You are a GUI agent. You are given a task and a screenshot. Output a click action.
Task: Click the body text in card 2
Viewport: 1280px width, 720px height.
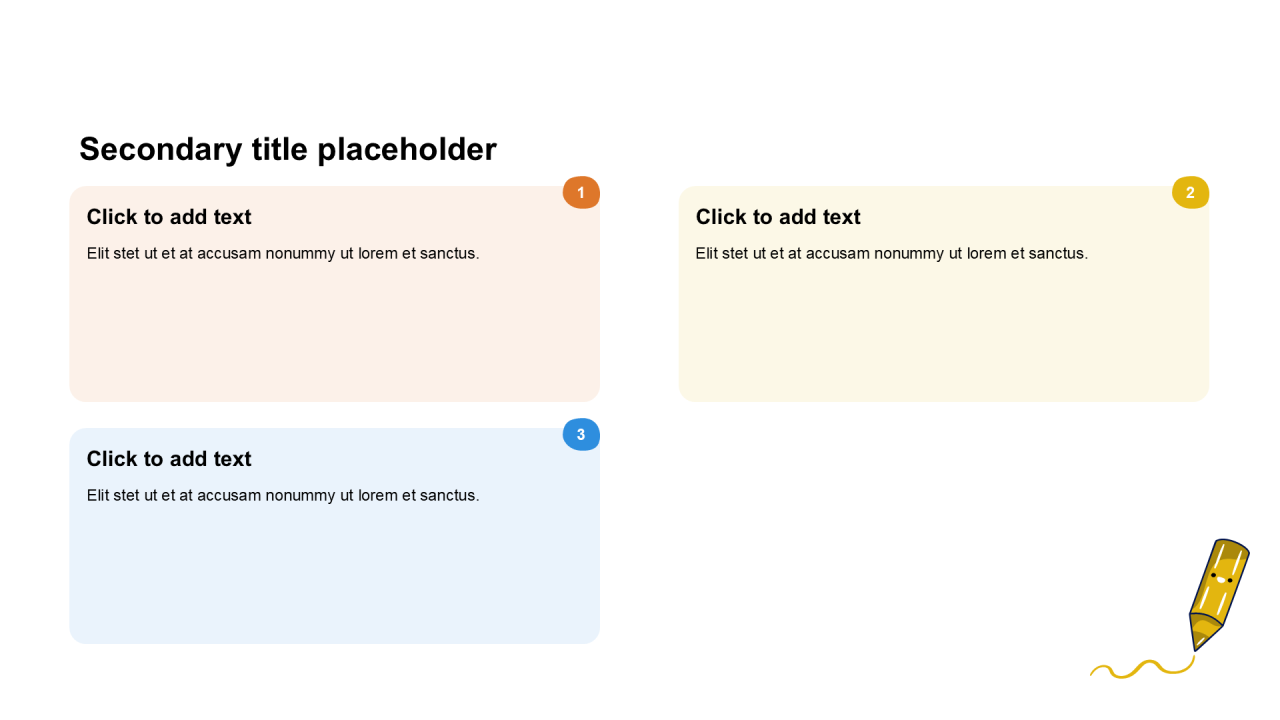[x=892, y=253]
